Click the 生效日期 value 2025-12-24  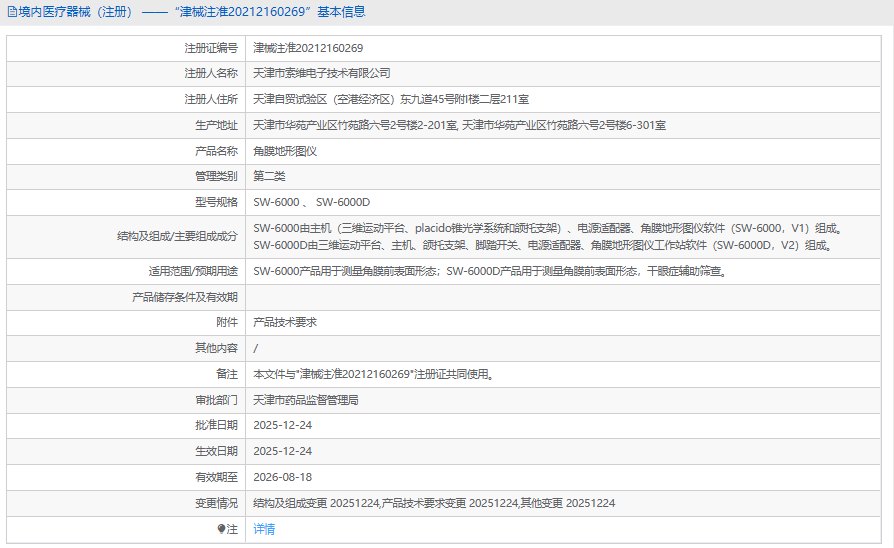(x=282, y=451)
